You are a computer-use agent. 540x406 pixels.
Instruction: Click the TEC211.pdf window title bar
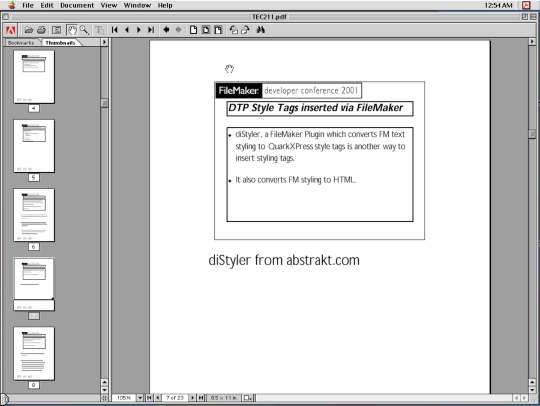pyautogui.click(x=269, y=17)
